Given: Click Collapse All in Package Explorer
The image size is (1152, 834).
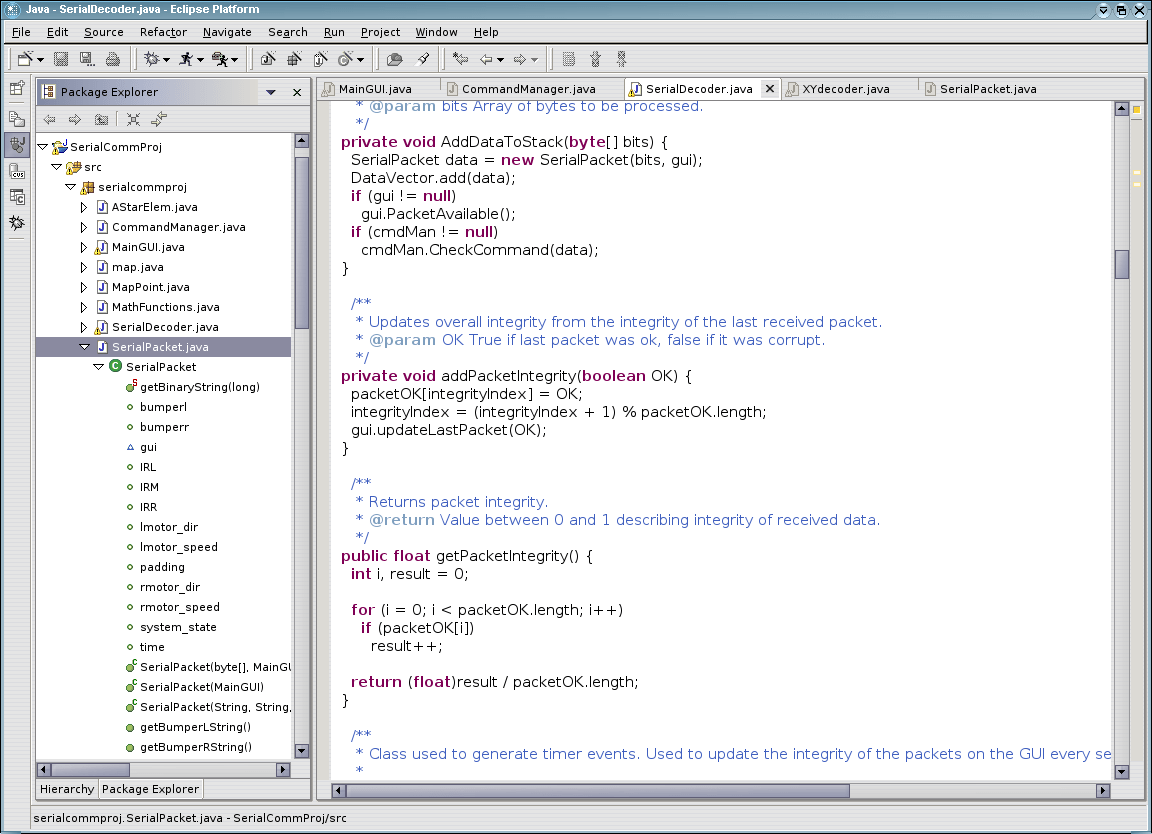Looking at the screenshot, I should click(133, 119).
